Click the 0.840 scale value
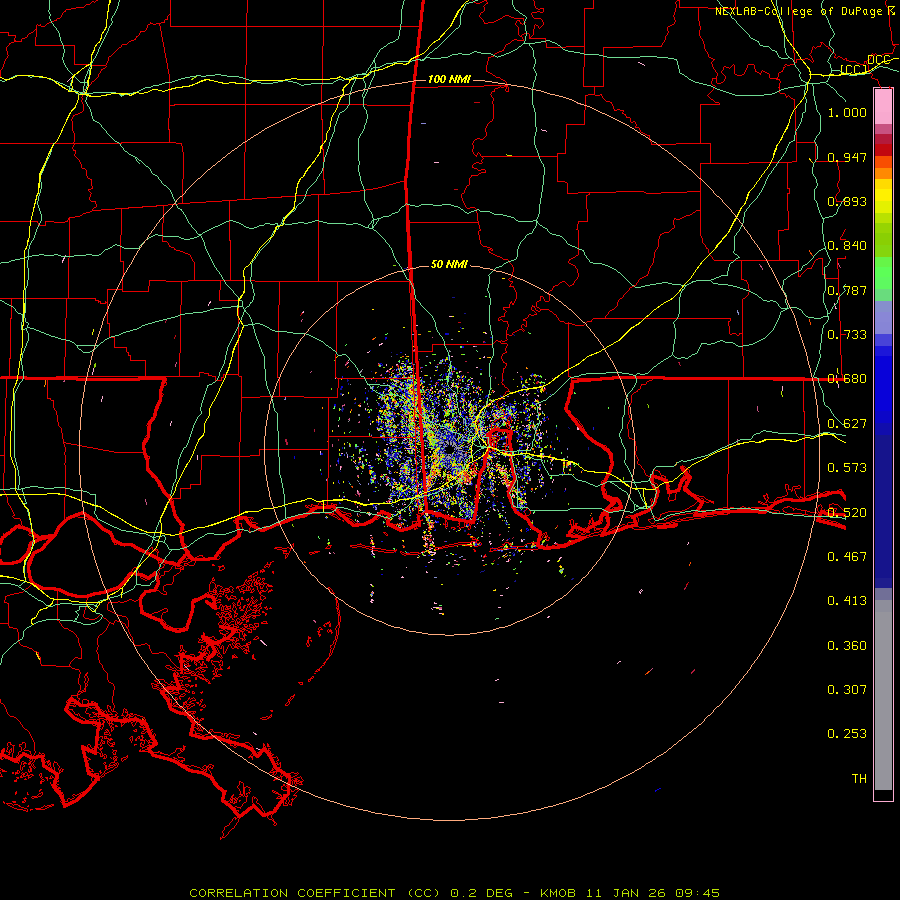Image resolution: width=900 pixels, height=900 pixels. (847, 246)
